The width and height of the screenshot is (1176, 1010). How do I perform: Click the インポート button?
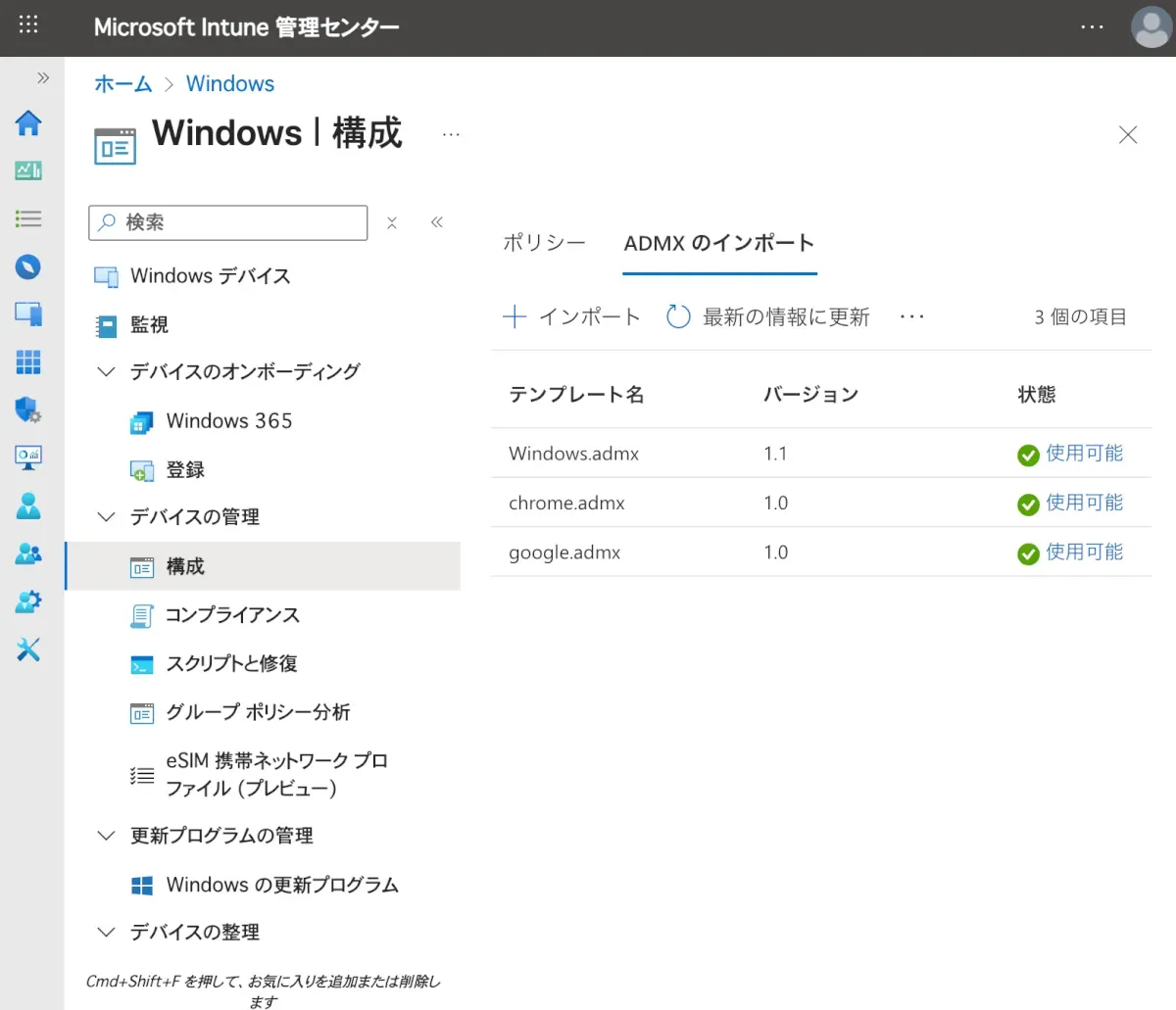pyautogui.click(x=571, y=316)
